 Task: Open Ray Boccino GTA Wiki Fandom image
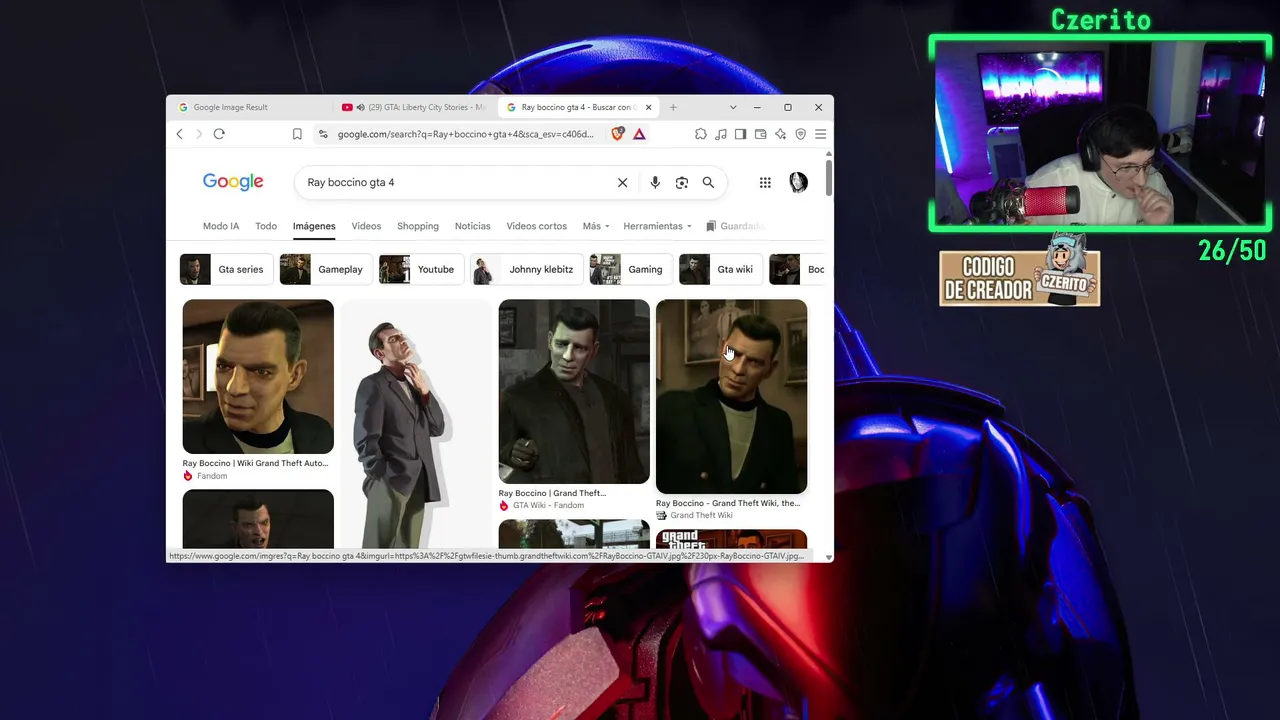pyautogui.click(x=574, y=392)
